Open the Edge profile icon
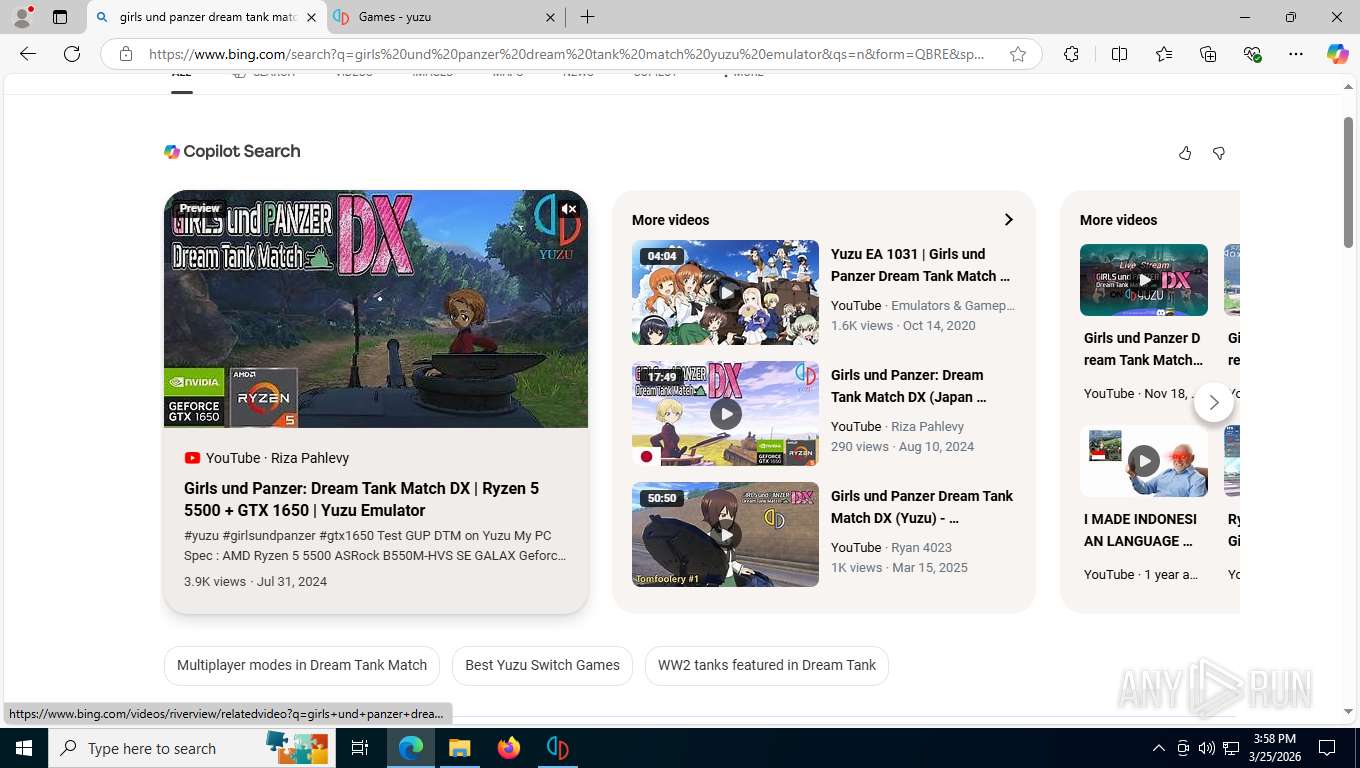Viewport: 1360px width, 768px height. (21, 17)
